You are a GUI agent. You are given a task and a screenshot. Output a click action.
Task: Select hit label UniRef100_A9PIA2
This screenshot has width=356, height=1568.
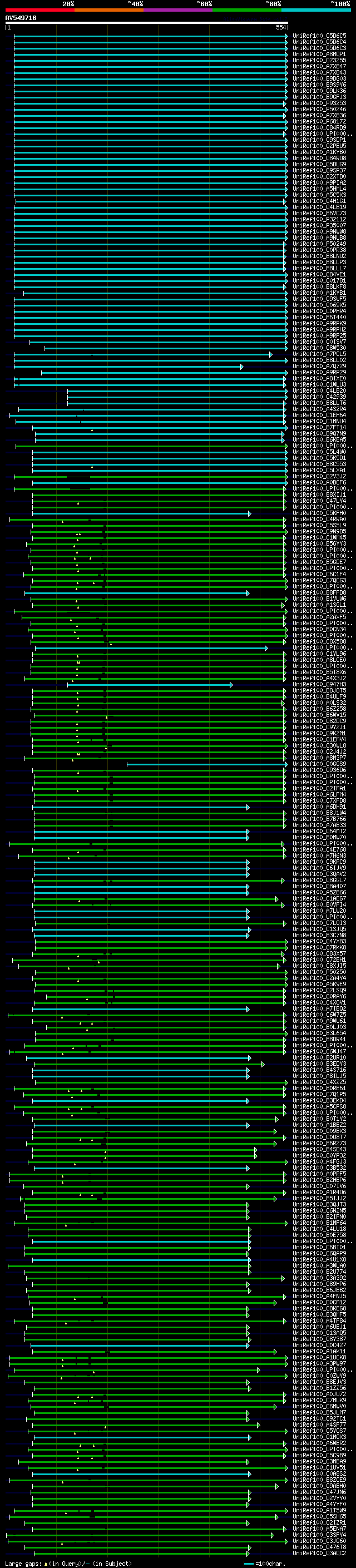319,183
